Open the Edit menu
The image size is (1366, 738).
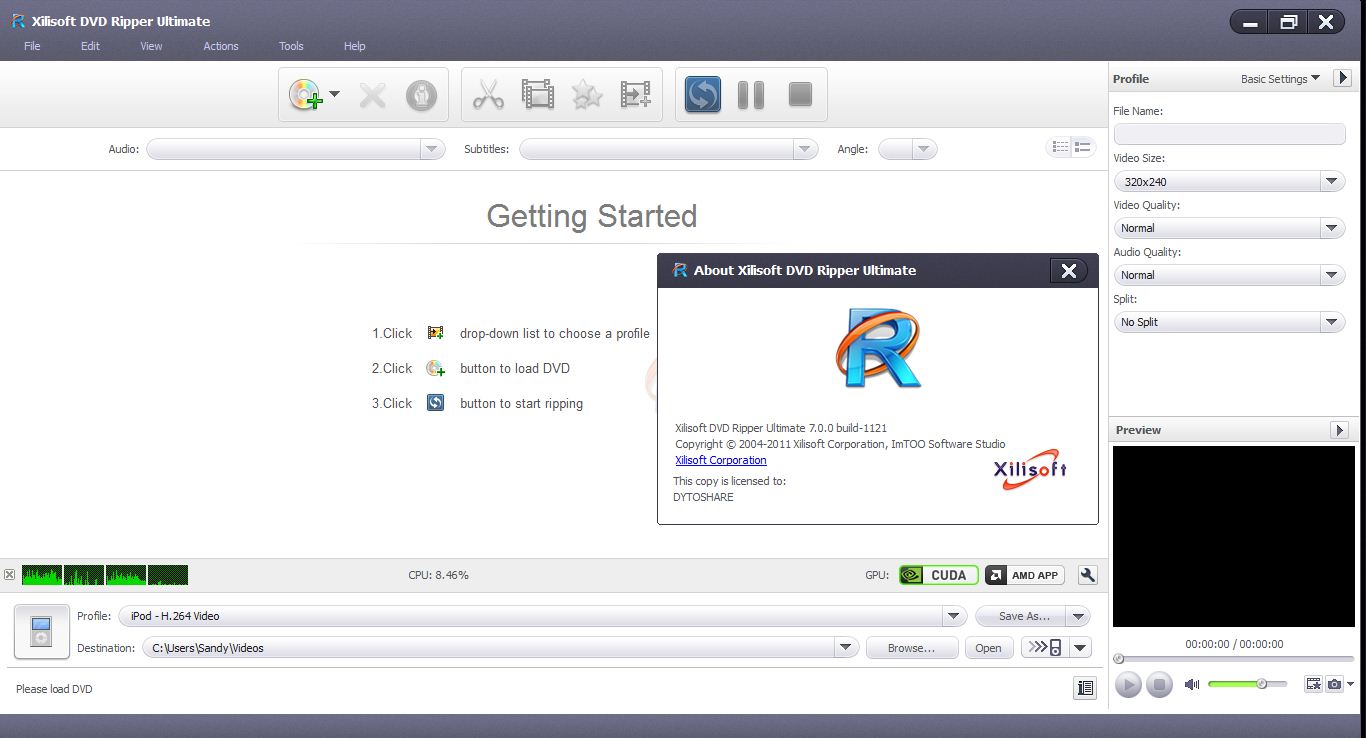point(90,46)
